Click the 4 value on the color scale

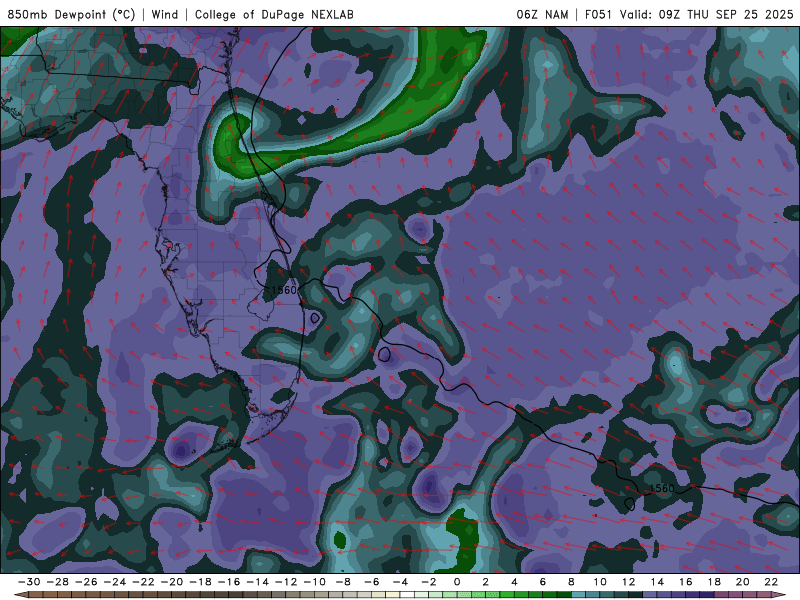[514, 582]
